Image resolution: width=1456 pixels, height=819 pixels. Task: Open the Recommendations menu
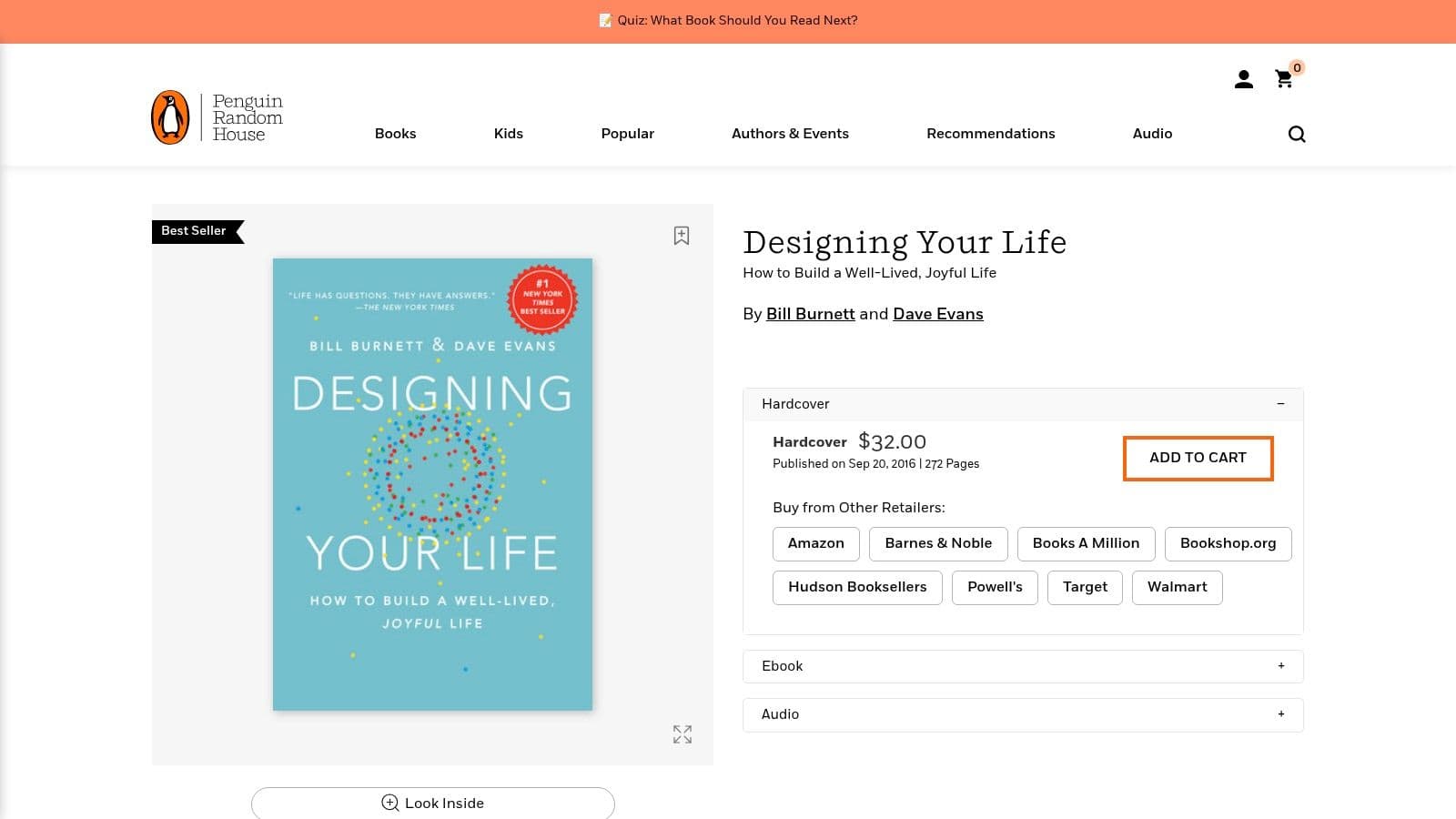click(x=991, y=134)
